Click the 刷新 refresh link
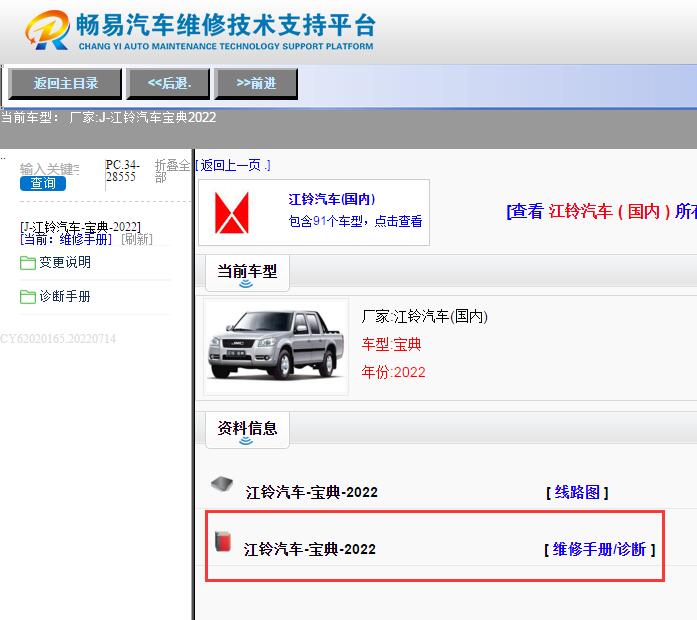697x620 pixels. point(137,239)
